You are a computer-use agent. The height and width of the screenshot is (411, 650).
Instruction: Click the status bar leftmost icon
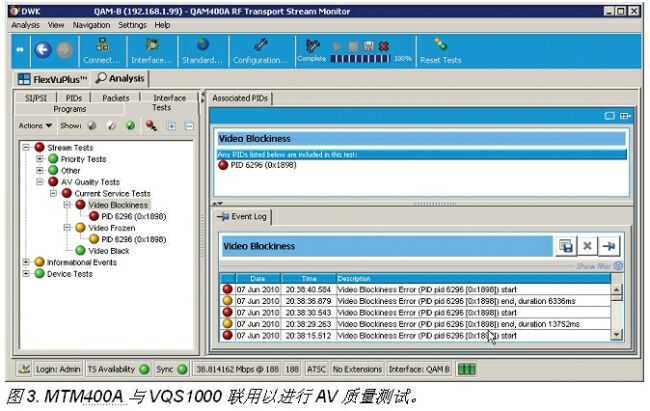tap(24, 369)
